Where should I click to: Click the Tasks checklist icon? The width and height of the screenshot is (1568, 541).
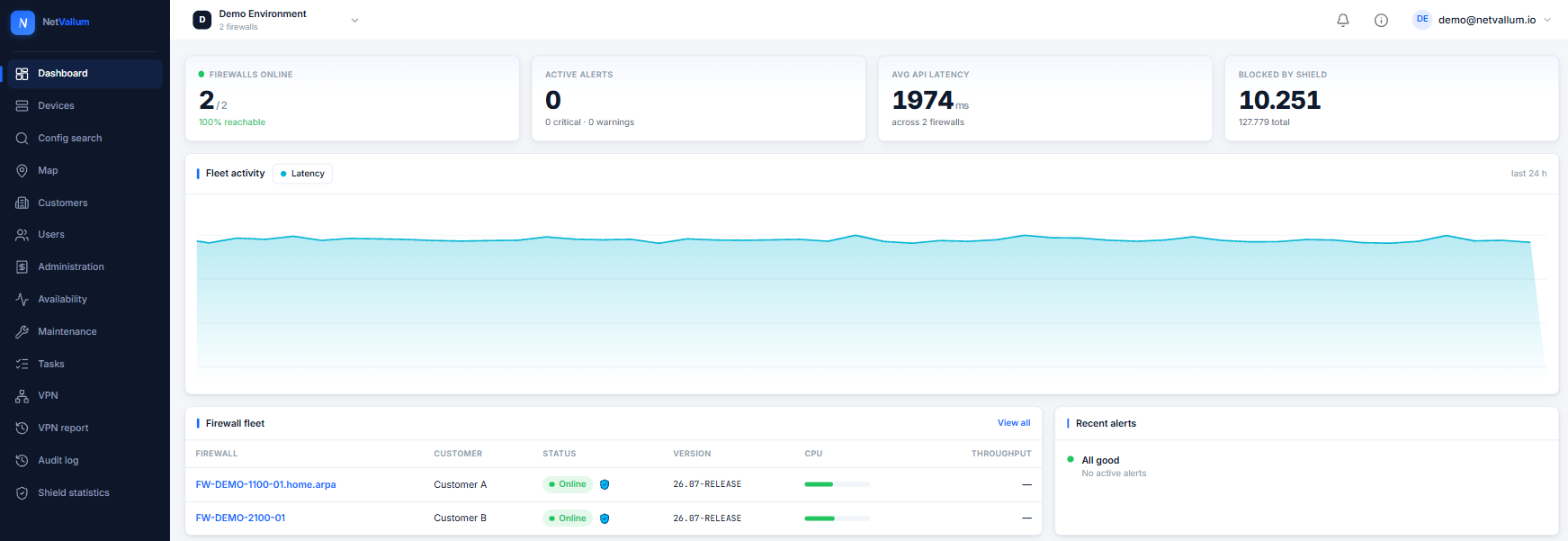[22, 364]
